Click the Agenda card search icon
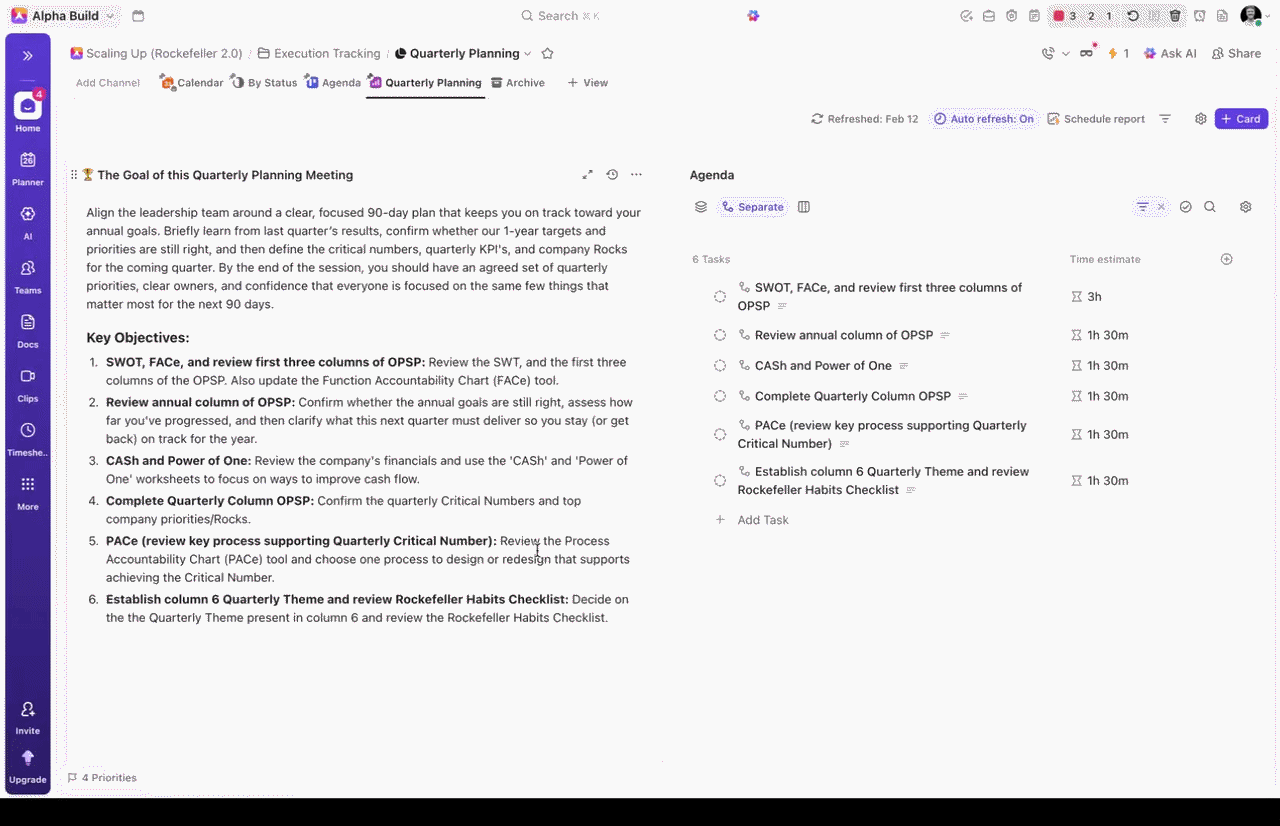Image resolution: width=1280 pixels, height=826 pixels. click(1210, 207)
